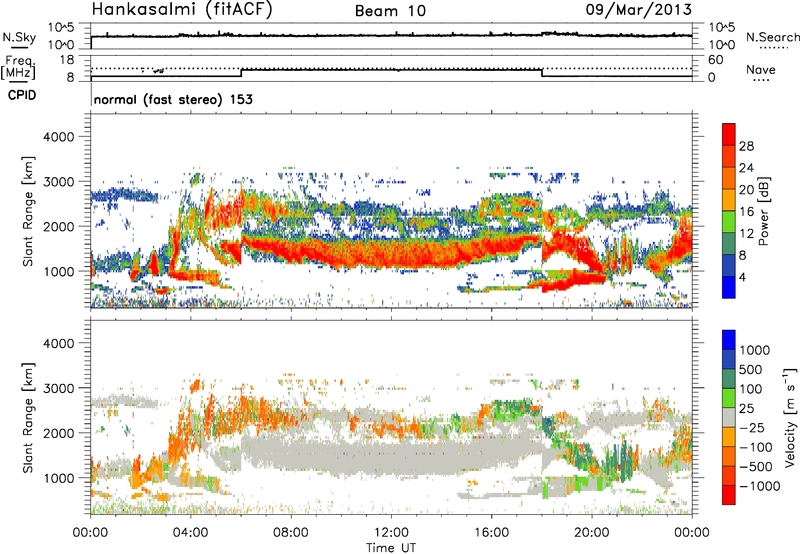The width and height of the screenshot is (800, 554).
Task: Click the 'Time UT' axis label
Action: point(391,548)
